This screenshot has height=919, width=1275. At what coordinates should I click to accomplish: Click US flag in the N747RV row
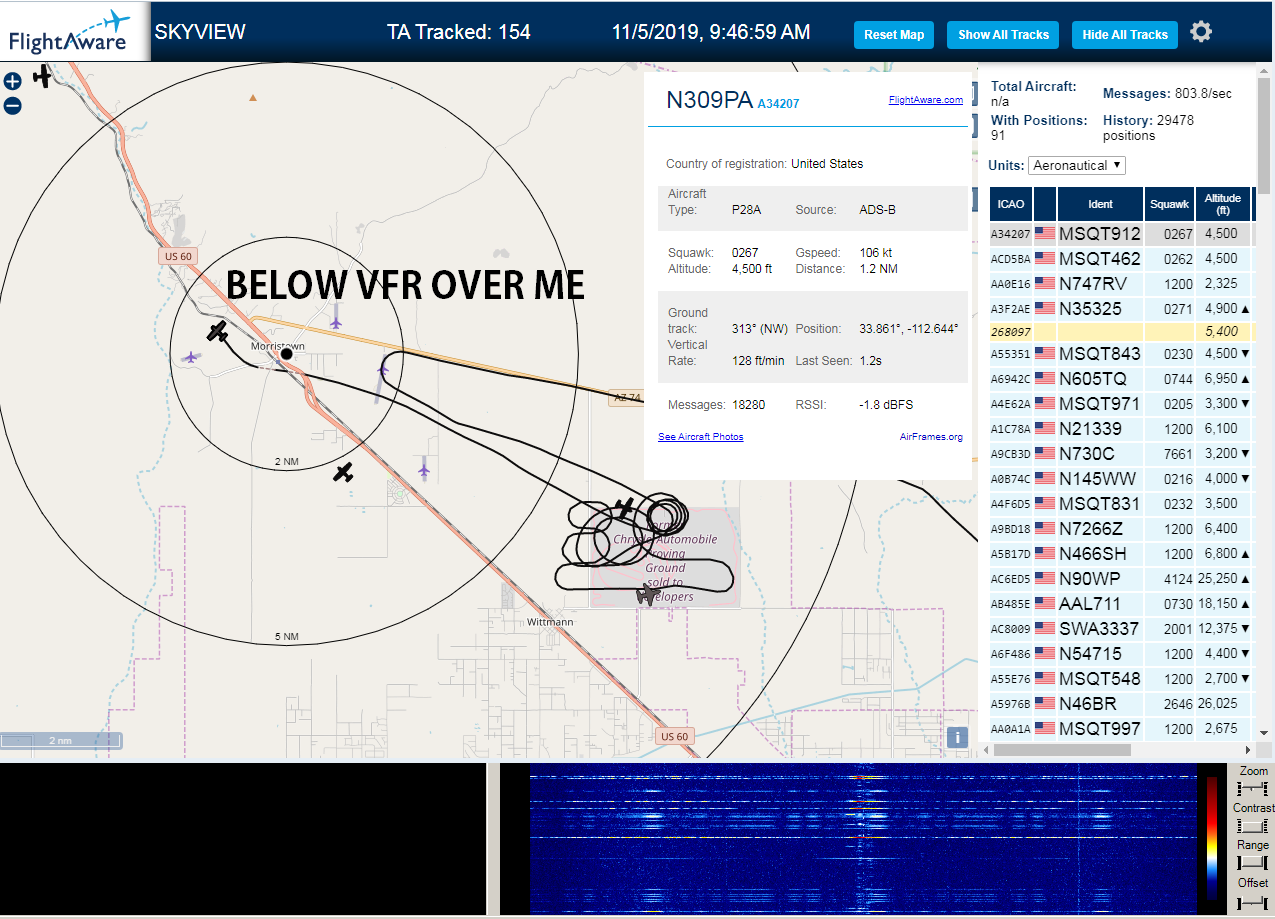(1045, 284)
